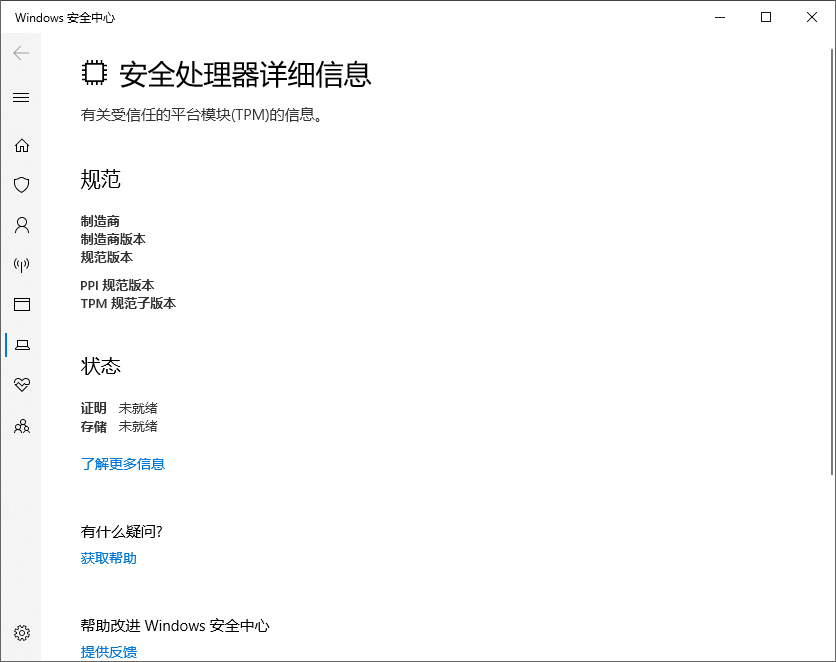Click the 状态 section heading
The image size is (836, 662).
[x=101, y=366]
